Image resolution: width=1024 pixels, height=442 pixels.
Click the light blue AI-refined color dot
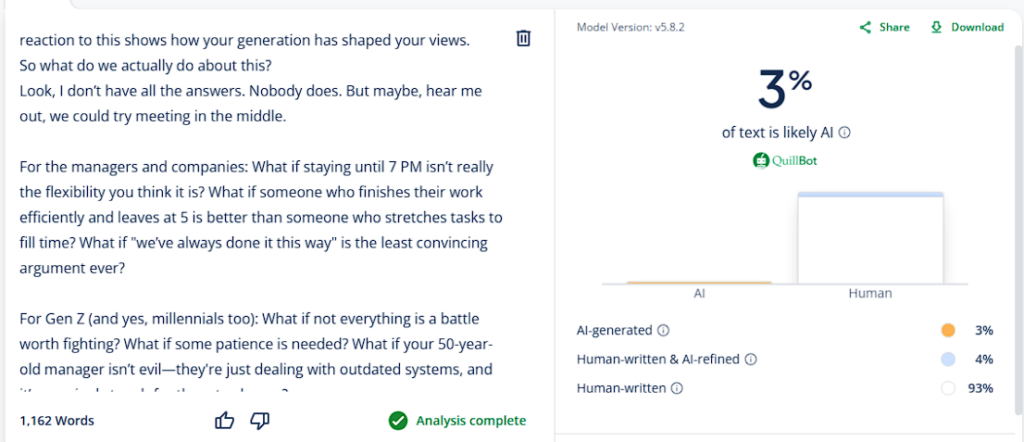click(948, 359)
